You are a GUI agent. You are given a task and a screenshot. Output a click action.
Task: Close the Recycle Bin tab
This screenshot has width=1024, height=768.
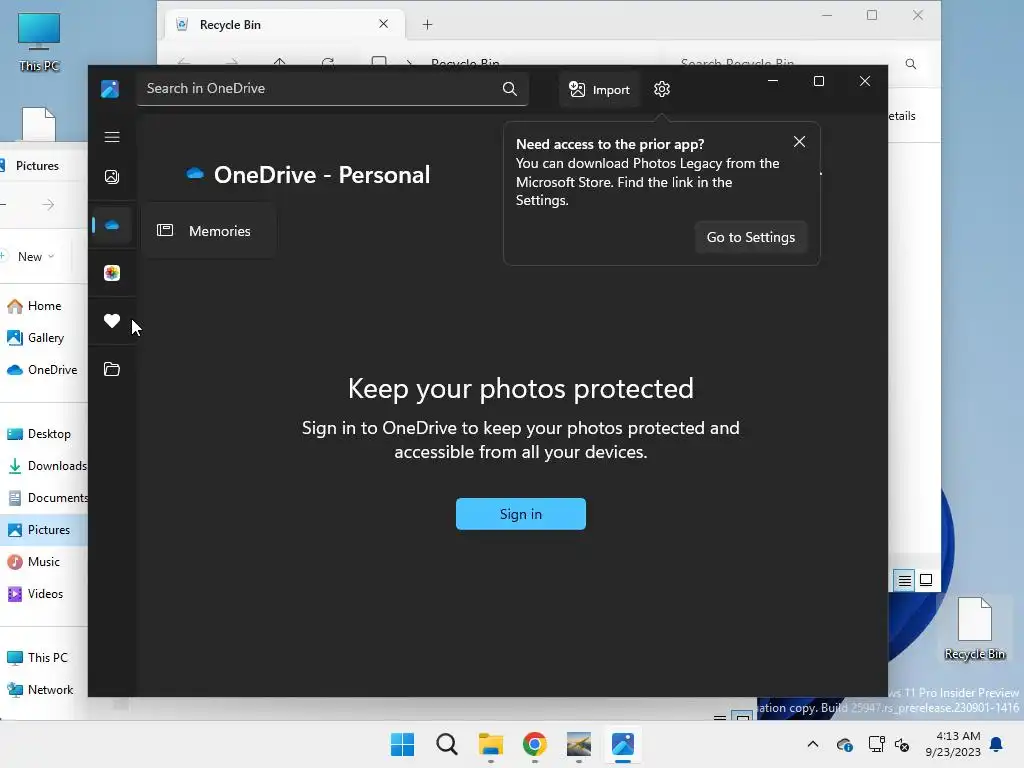383,24
